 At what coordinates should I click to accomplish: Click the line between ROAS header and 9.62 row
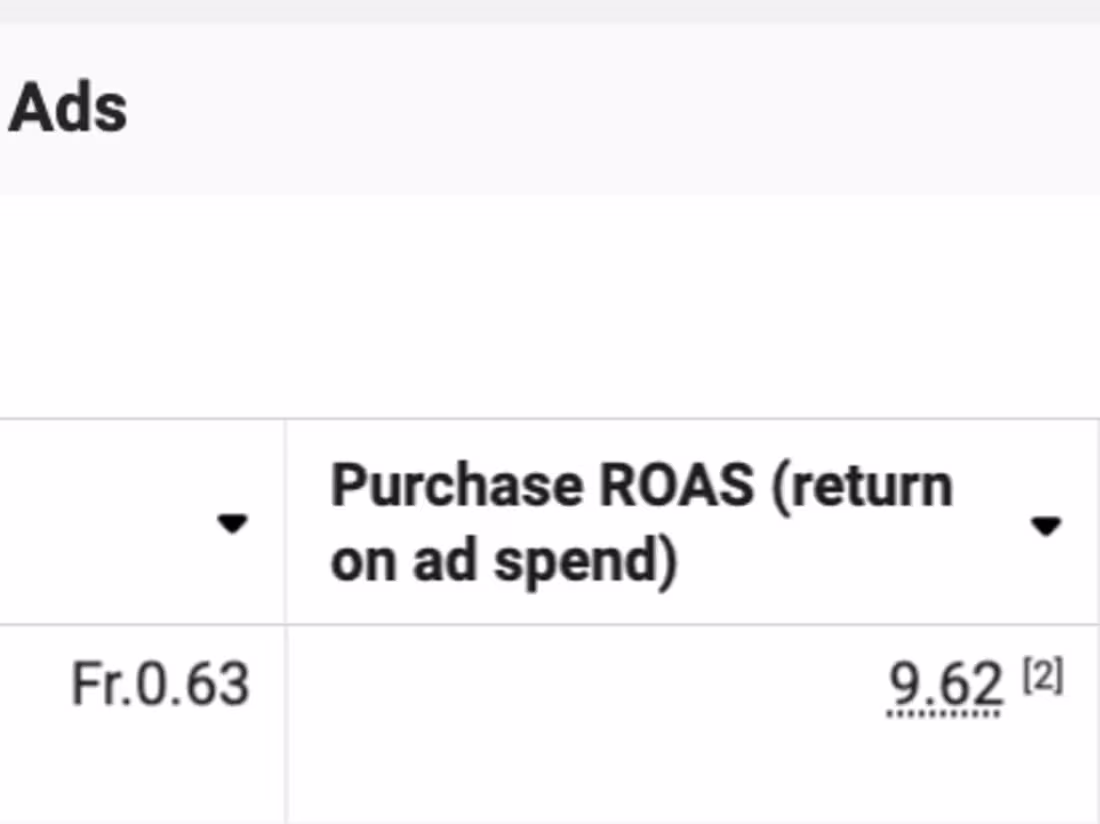[690, 625]
